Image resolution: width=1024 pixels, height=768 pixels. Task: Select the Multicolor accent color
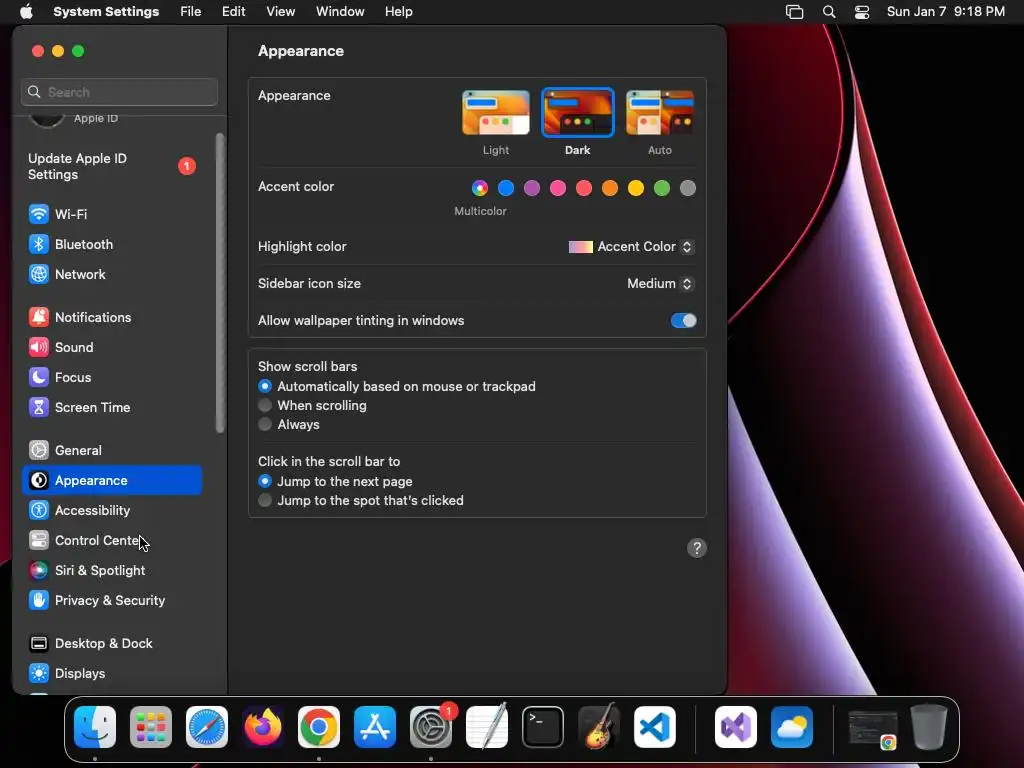click(x=480, y=189)
